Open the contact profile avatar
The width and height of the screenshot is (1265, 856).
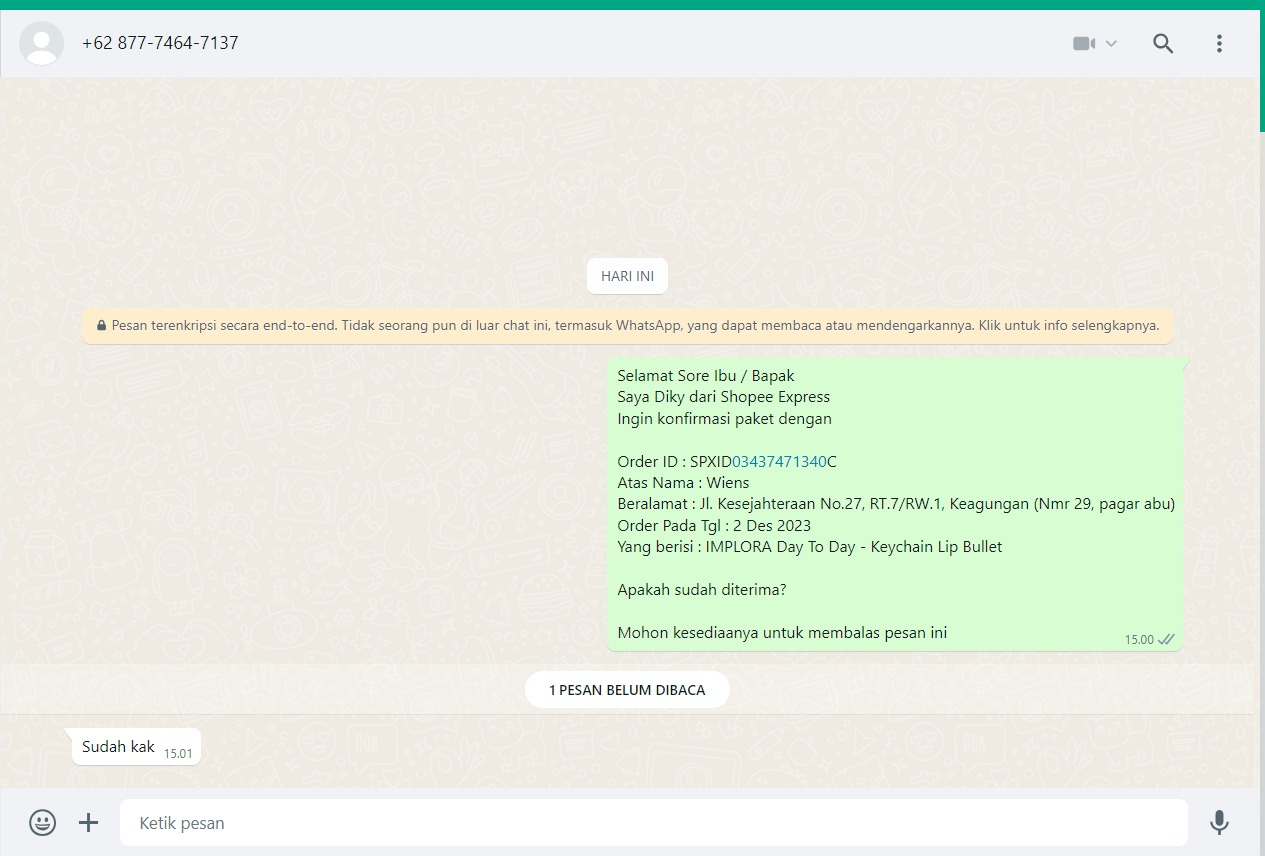coord(41,43)
